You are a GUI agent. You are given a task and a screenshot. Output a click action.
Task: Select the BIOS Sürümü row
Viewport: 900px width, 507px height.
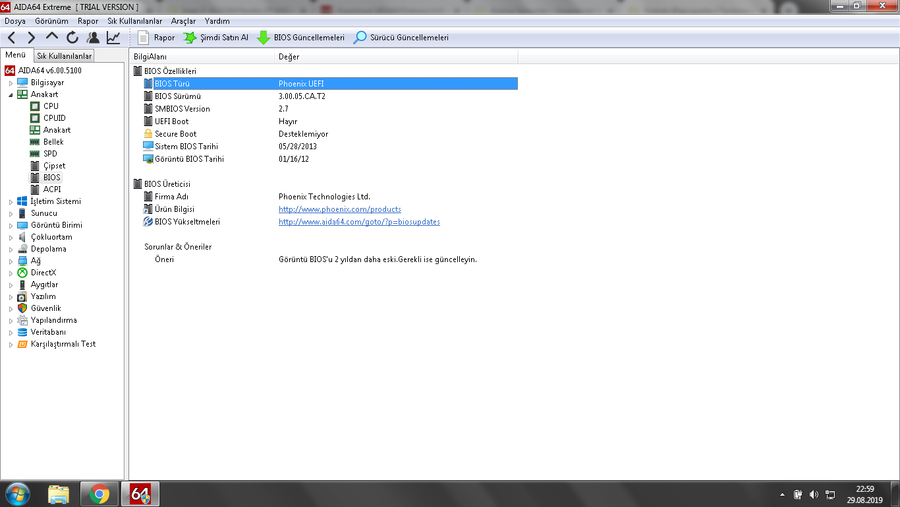[330, 96]
